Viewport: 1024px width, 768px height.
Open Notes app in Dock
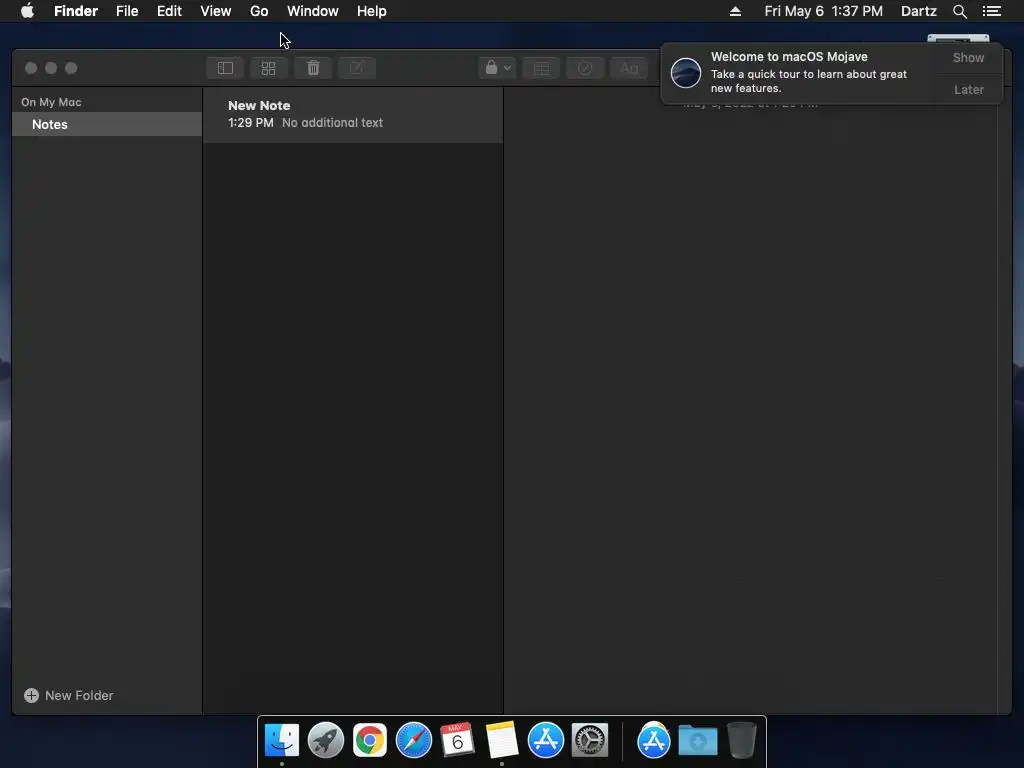[502, 740]
